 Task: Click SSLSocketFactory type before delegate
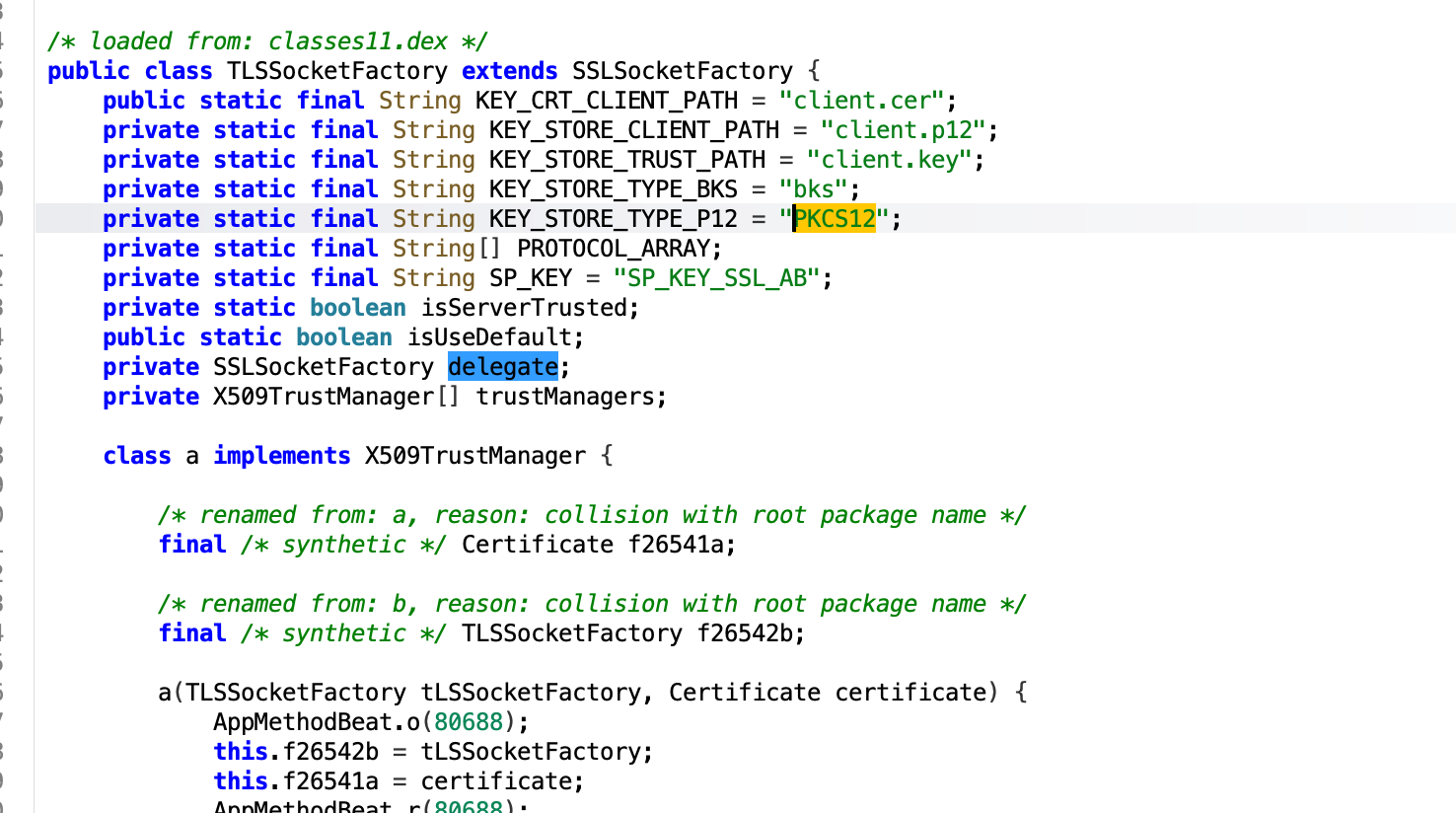coord(324,367)
